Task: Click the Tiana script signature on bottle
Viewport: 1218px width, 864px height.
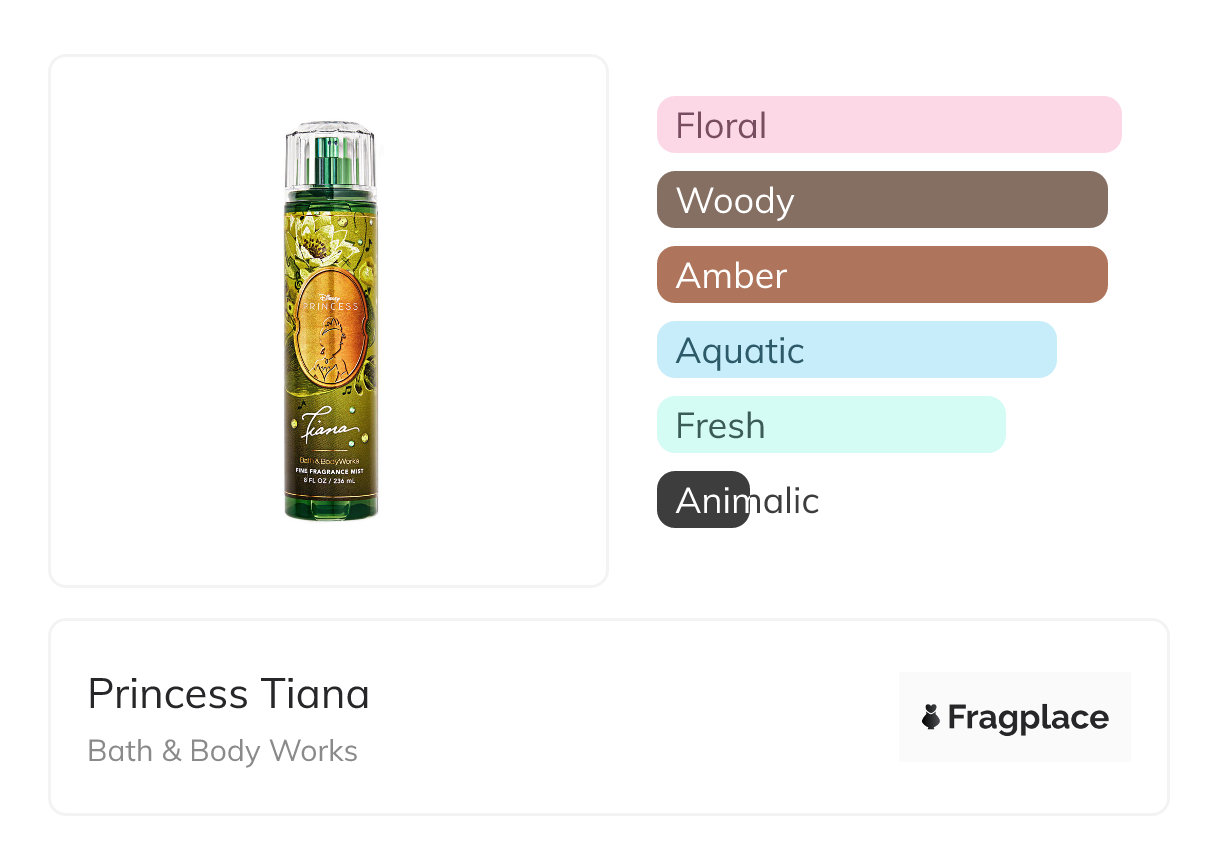Action: [330, 429]
